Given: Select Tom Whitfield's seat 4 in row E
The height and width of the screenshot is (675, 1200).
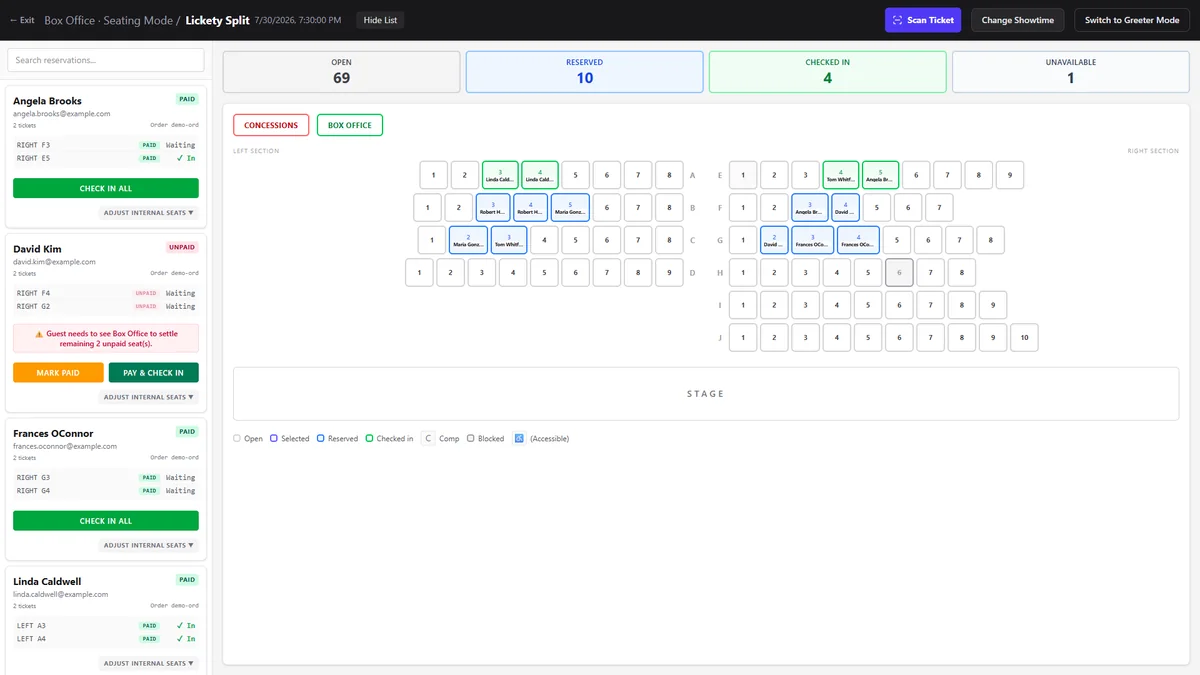Looking at the screenshot, I should [841, 175].
